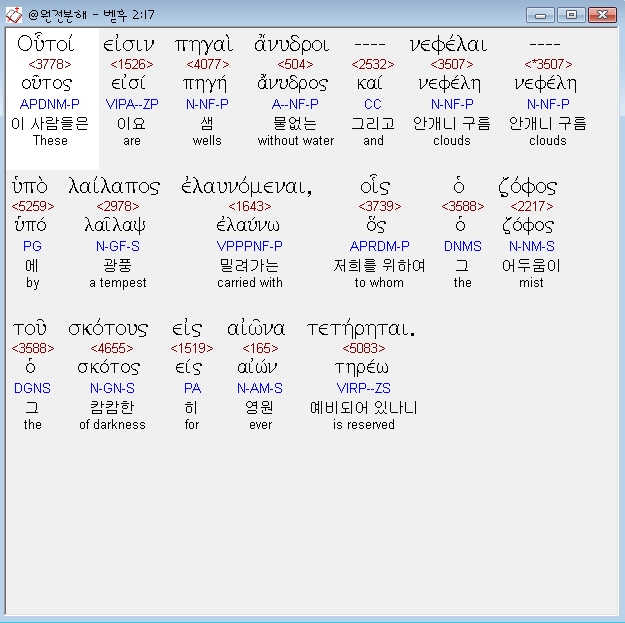Click the lemma πηγή
Screen dimensions: 625x623
tap(205, 84)
